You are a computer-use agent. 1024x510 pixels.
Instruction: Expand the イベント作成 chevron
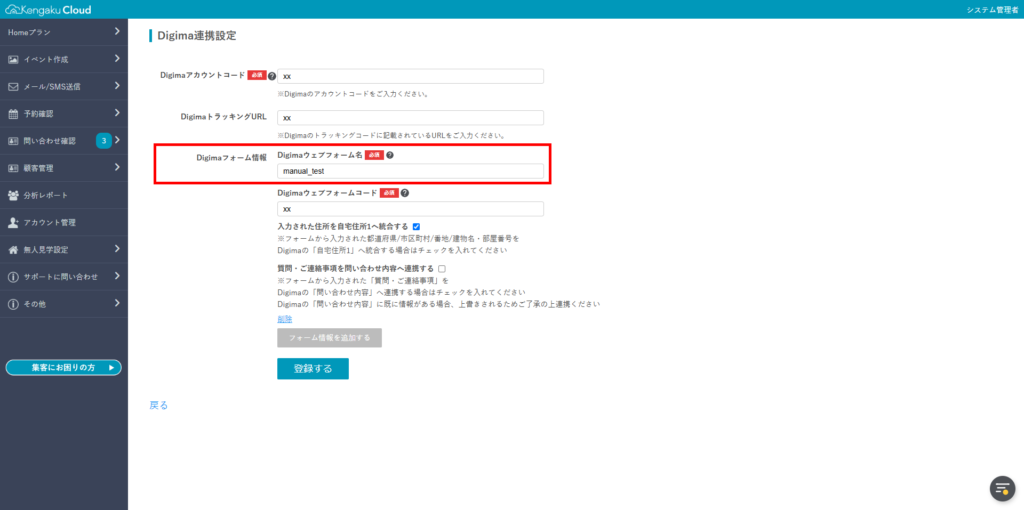tap(117, 59)
